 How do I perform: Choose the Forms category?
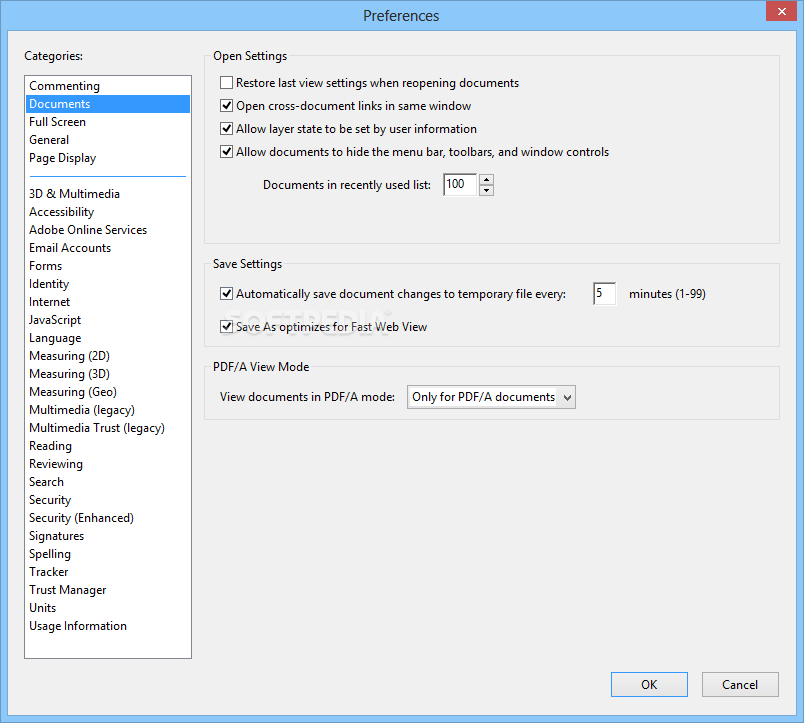(108, 266)
